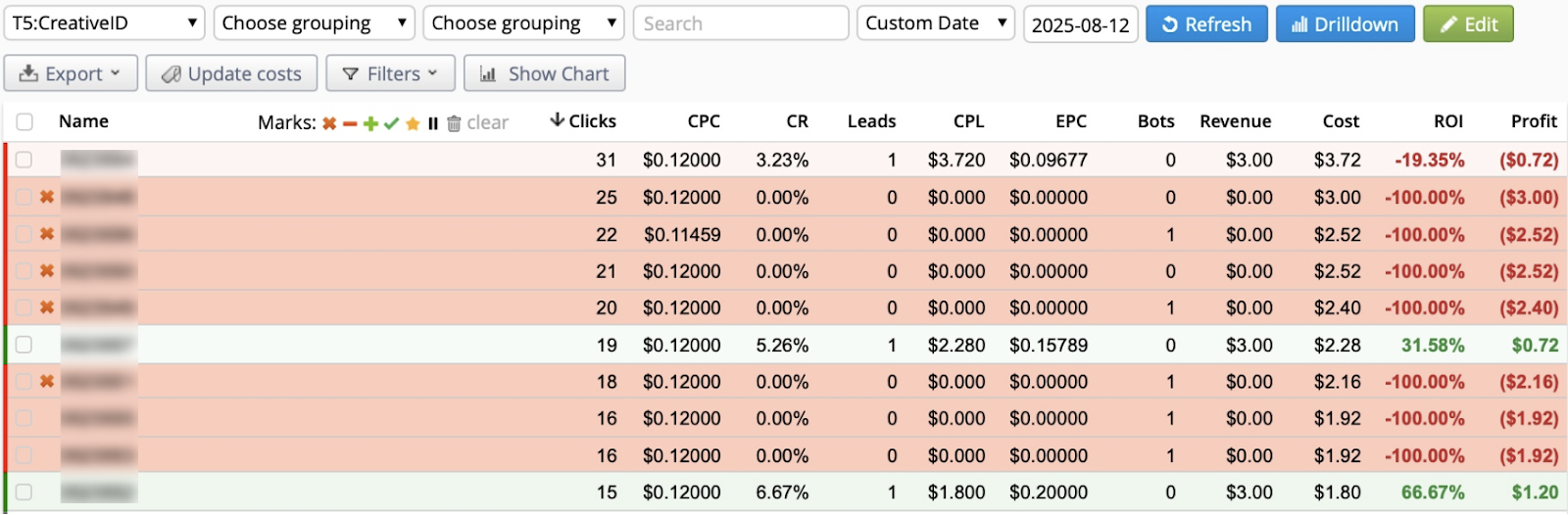This screenshot has height=515, width=1568.
Task: Check the box for the 31-clicks row
Action: pyautogui.click(x=24, y=160)
